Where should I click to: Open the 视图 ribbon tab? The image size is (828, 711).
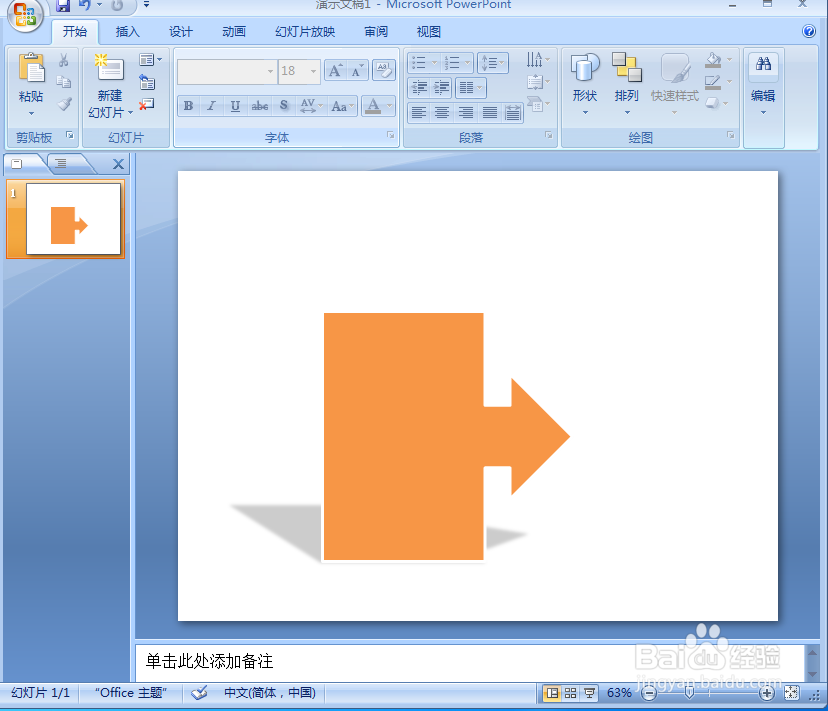pyautogui.click(x=429, y=32)
